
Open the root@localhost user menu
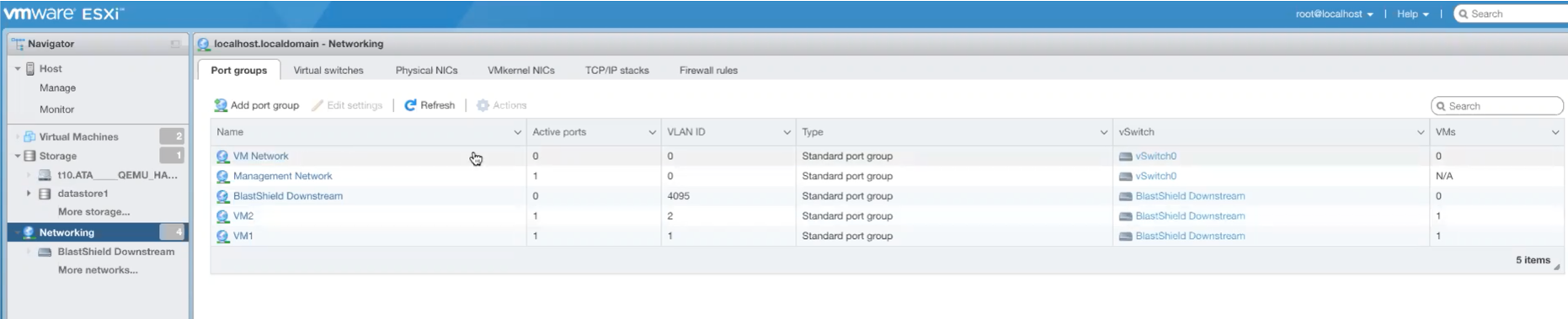1334,14
